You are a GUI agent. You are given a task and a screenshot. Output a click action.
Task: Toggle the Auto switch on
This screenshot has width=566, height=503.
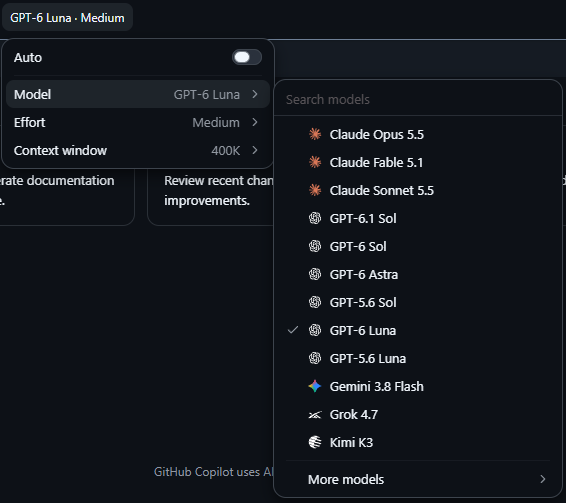pyautogui.click(x=247, y=57)
